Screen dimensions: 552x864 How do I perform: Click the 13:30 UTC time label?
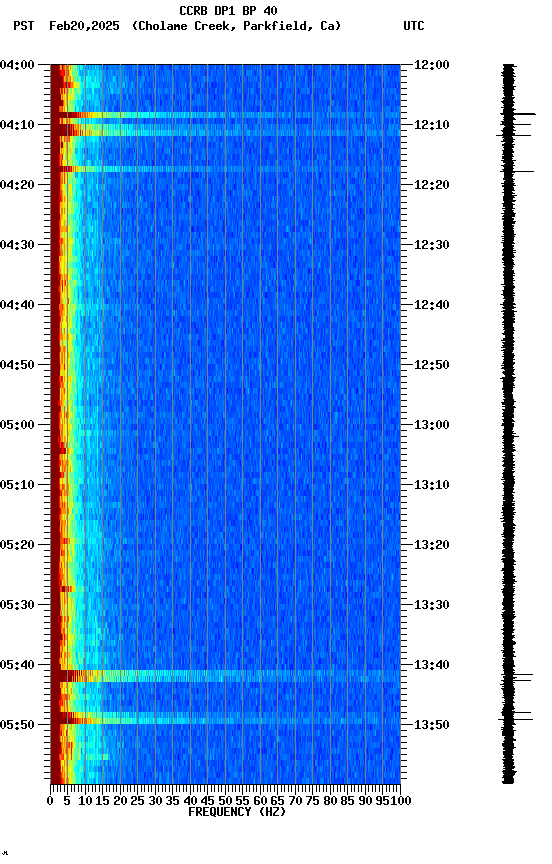pyautogui.click(x=432, y=605)
